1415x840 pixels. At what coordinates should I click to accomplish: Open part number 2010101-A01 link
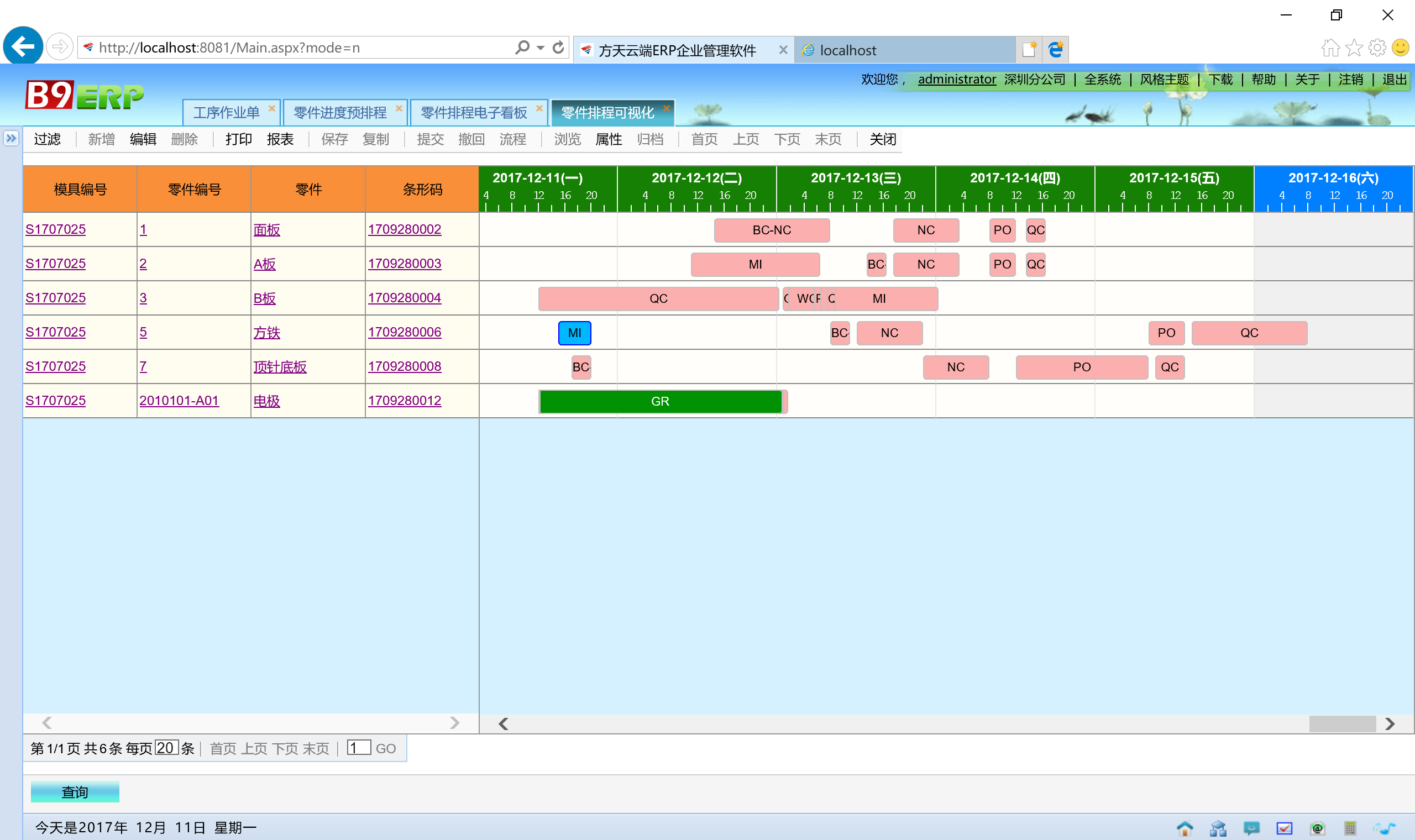[179, 401]
